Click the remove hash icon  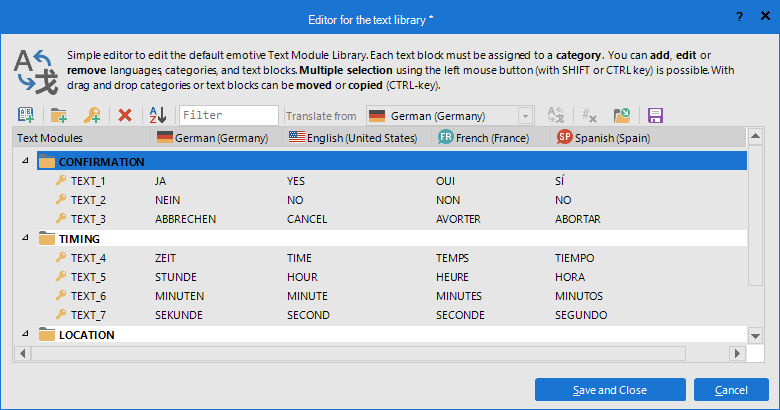pyautogui.click(x=589, y=115)
